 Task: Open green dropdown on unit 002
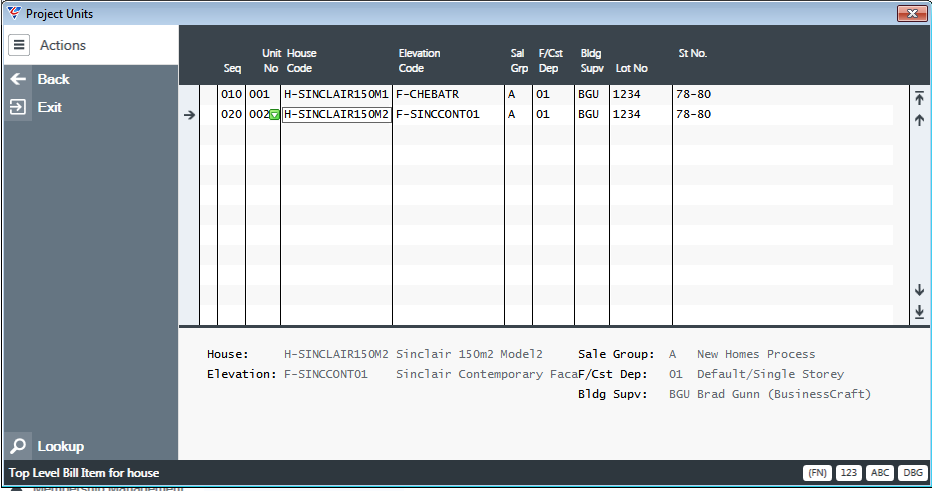[274, 115]
